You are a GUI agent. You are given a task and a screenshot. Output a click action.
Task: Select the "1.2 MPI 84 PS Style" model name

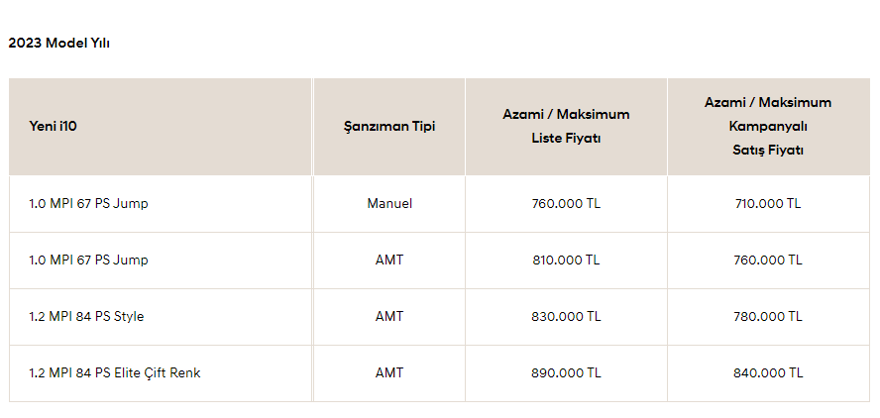point(87,316)
